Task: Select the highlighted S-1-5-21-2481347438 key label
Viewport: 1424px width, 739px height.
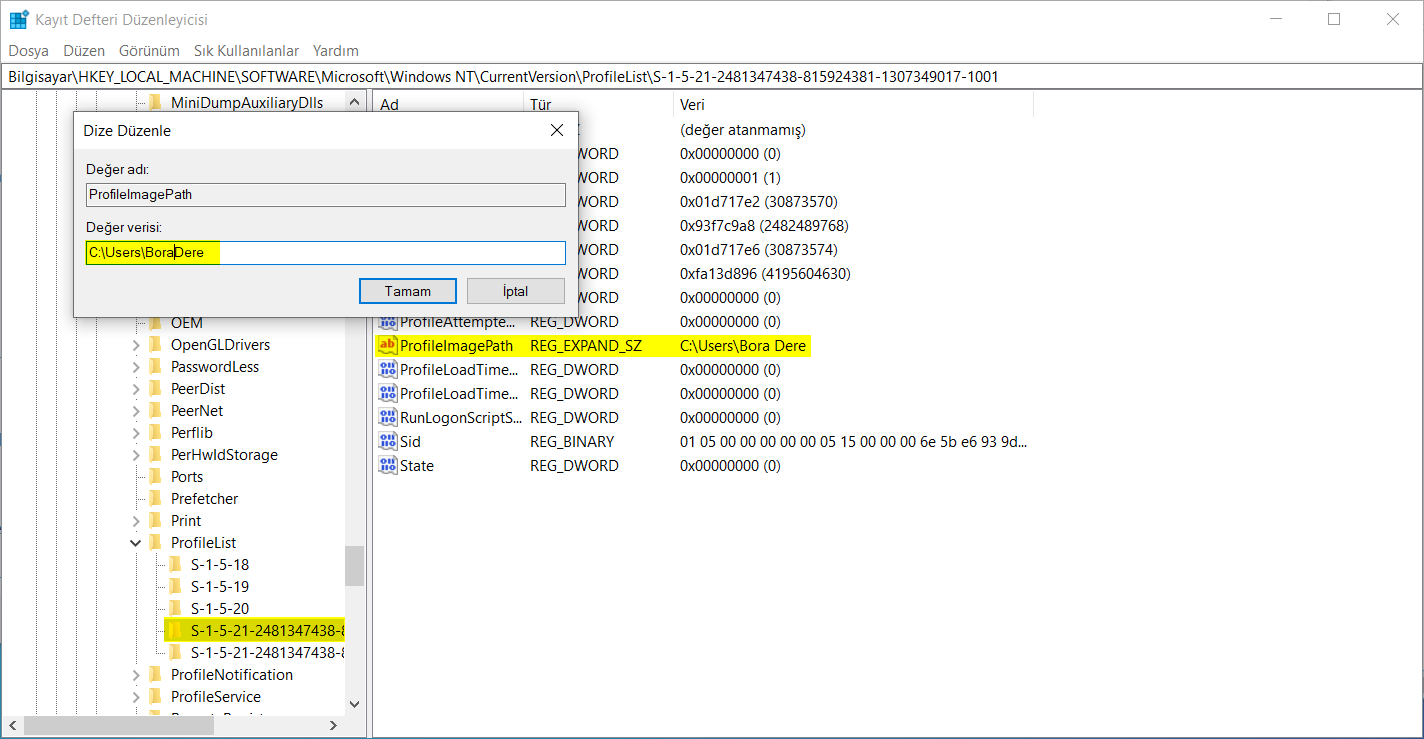Action: 267,631
